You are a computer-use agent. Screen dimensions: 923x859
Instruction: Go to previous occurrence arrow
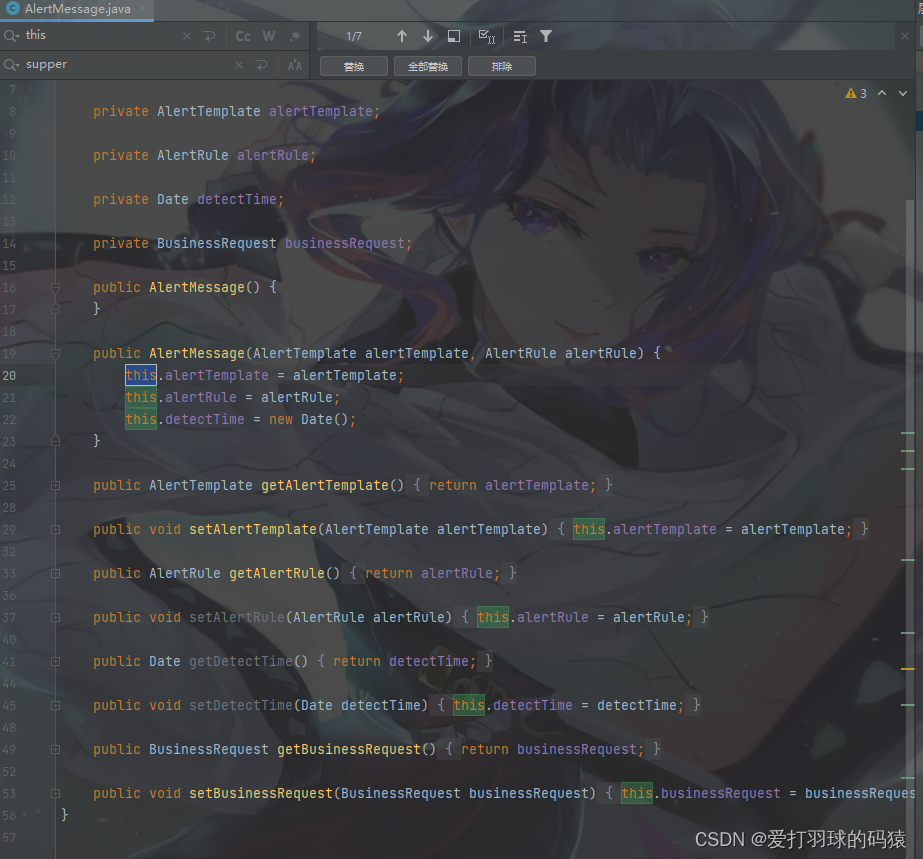(x=402, y=37)
